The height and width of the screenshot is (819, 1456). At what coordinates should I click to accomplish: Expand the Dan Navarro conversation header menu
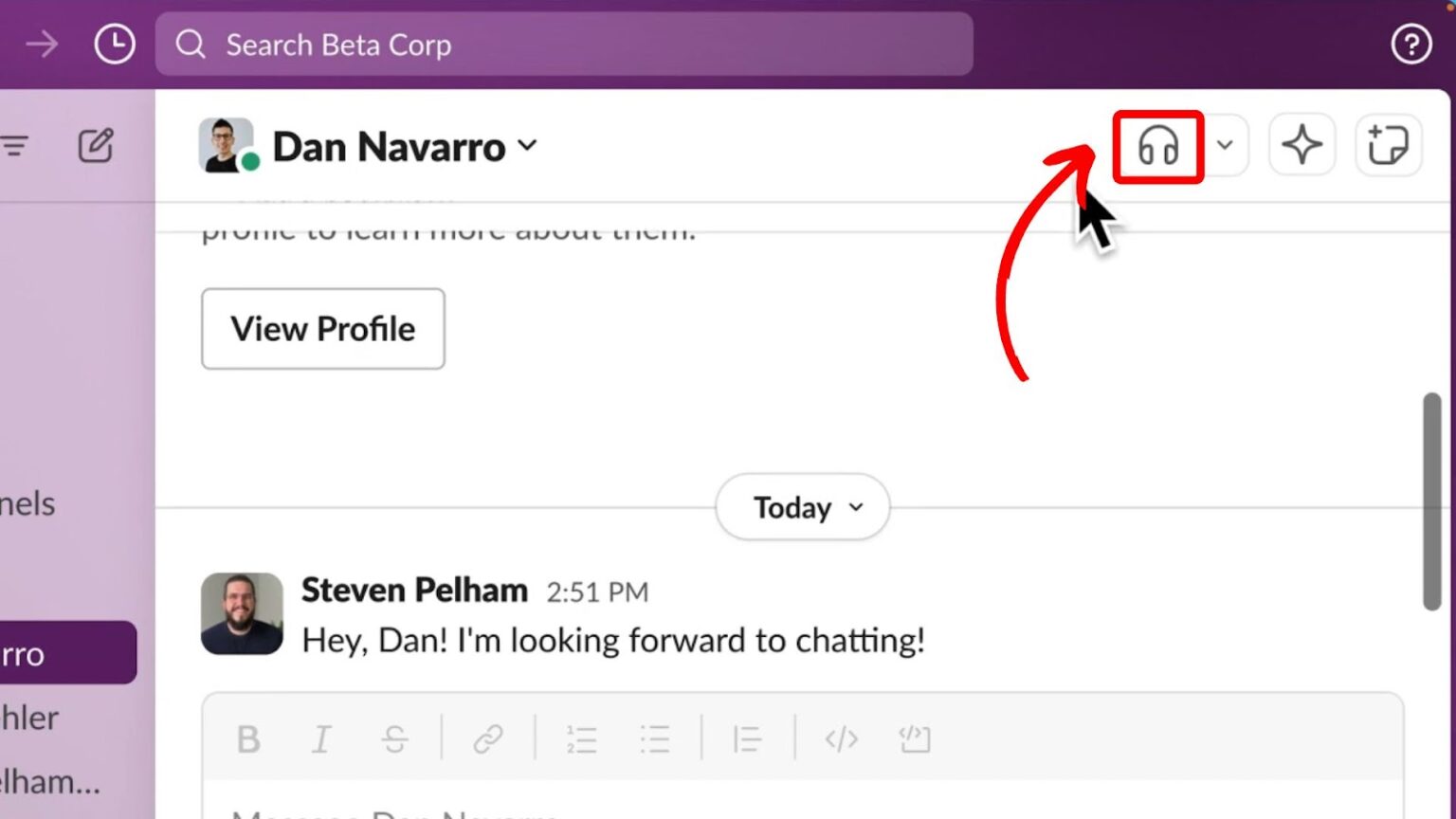click(x=528, y=146)
